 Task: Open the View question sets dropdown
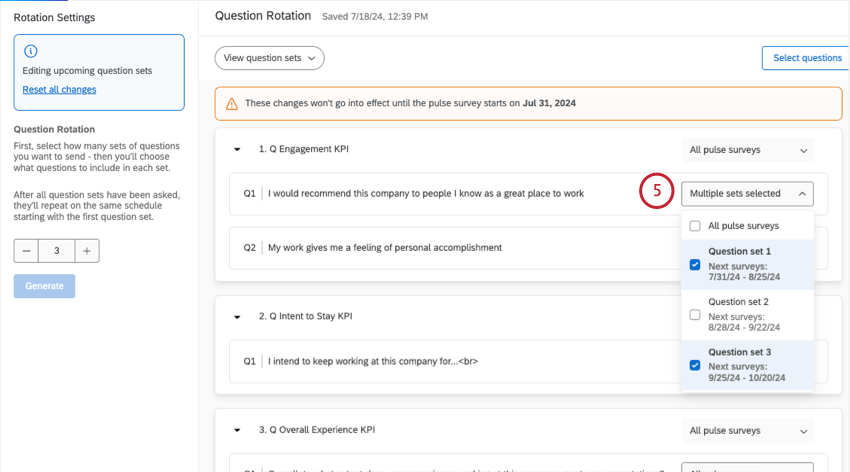click(269, 58)
